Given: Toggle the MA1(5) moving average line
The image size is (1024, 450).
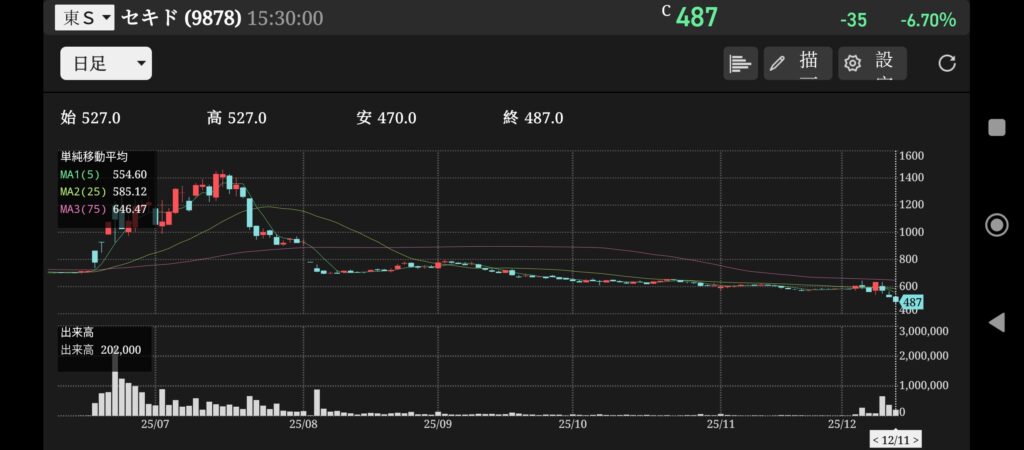Looking at the screenshot, I should tap(104, 174).
